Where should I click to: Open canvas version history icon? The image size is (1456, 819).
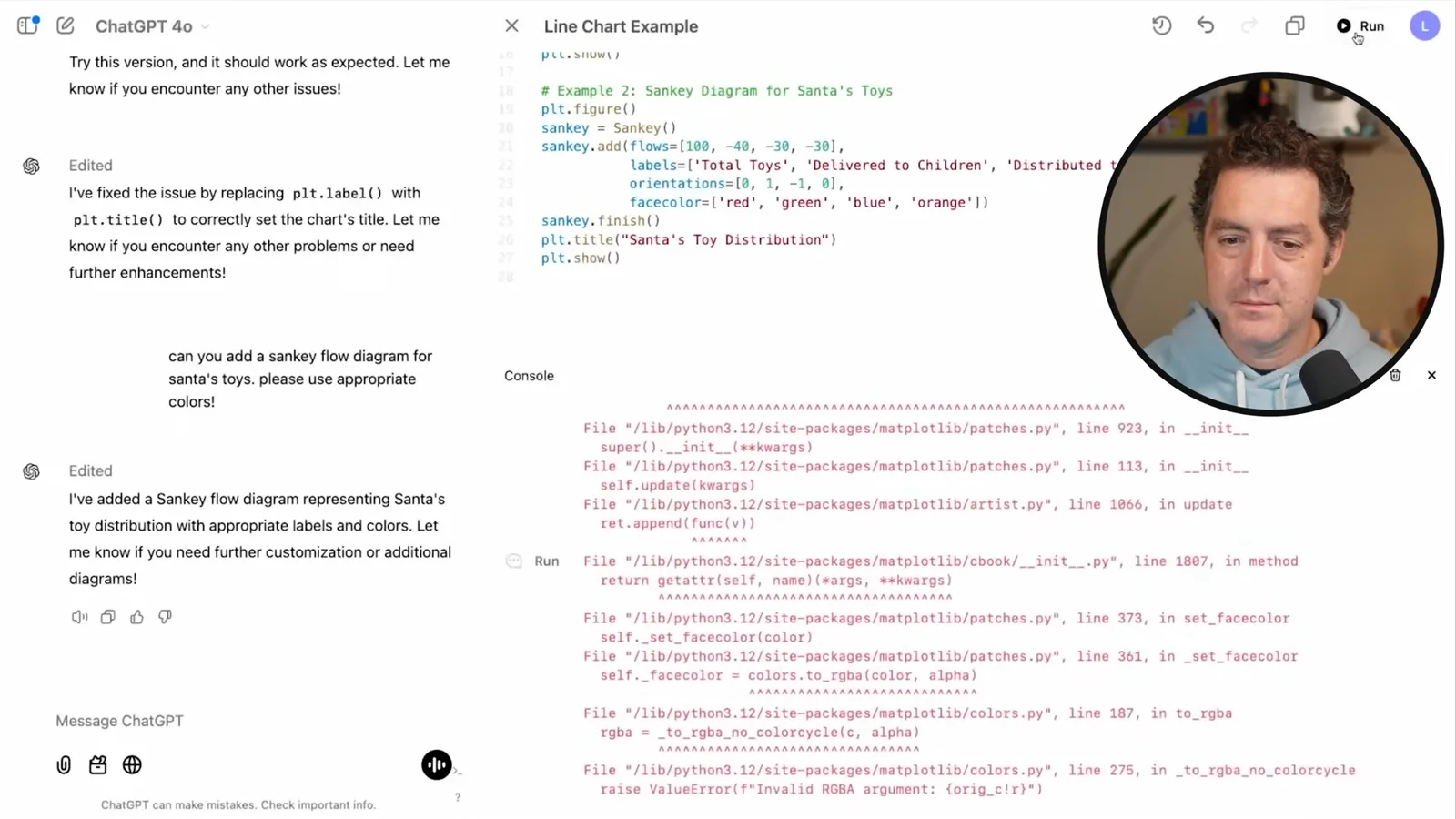pyautogui.click(x=1161, y=25)
